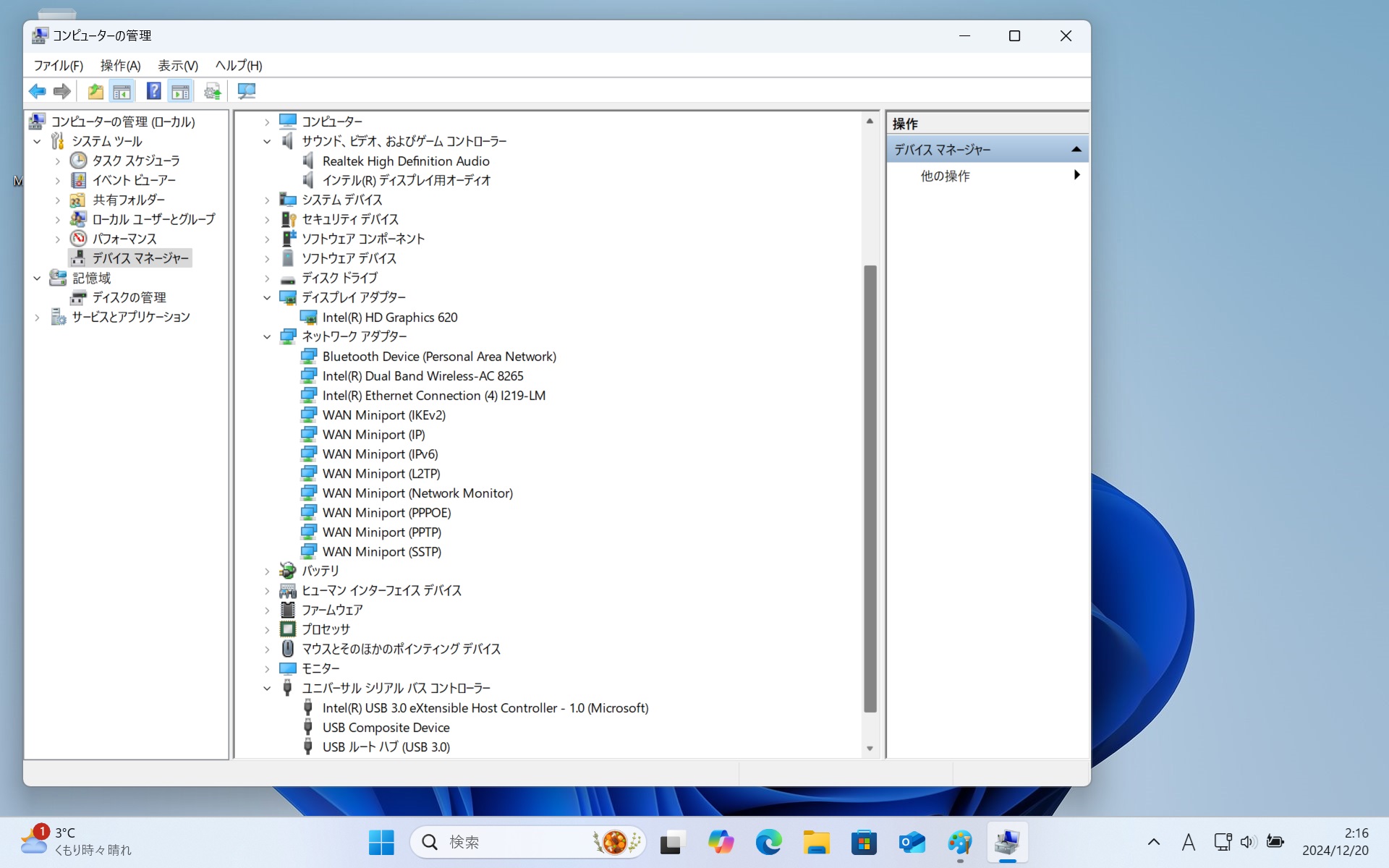This screenshot has width=1389, height=868.
Task: Show hidden icons in system tray
Action: (x=1154, y=842)
